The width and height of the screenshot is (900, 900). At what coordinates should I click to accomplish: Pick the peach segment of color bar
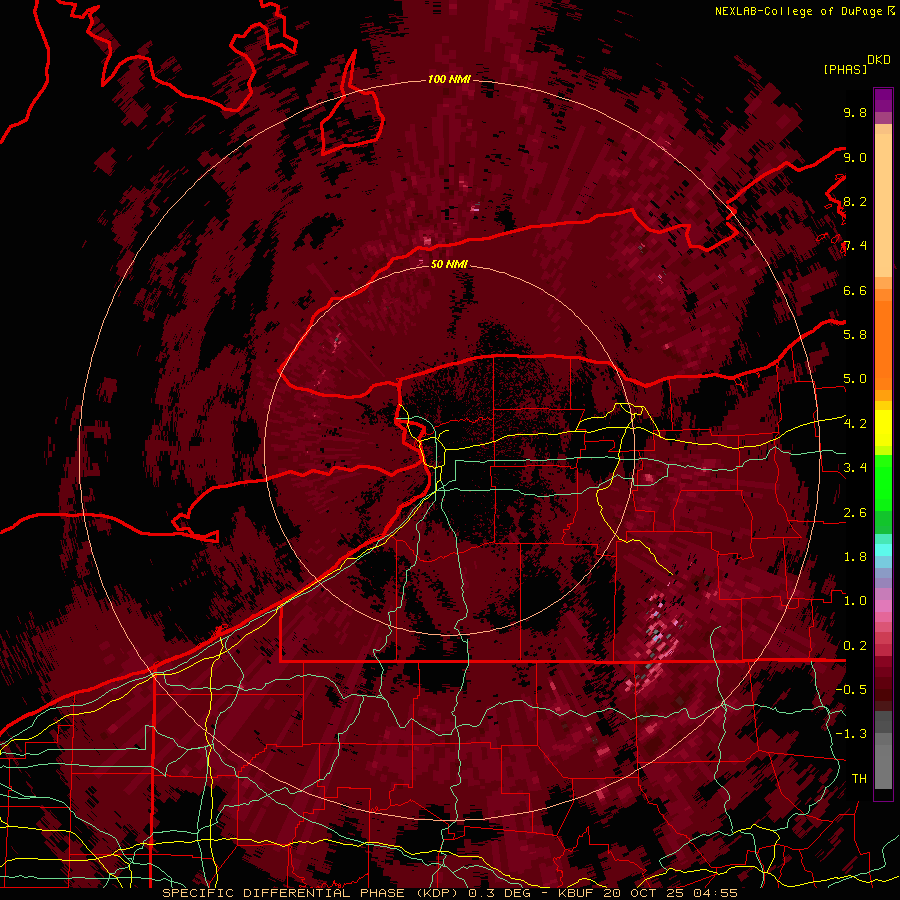(883, 205)
